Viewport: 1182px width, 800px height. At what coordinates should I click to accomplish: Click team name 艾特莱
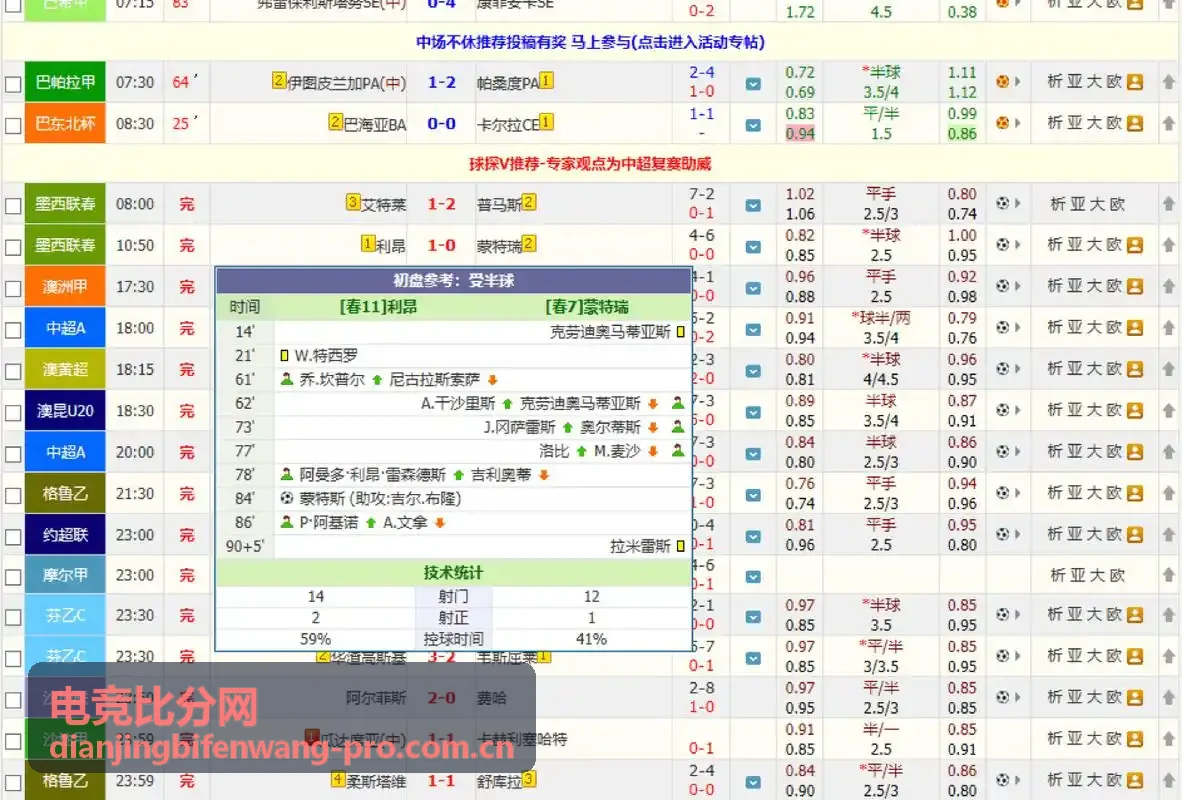pos(384,204)
